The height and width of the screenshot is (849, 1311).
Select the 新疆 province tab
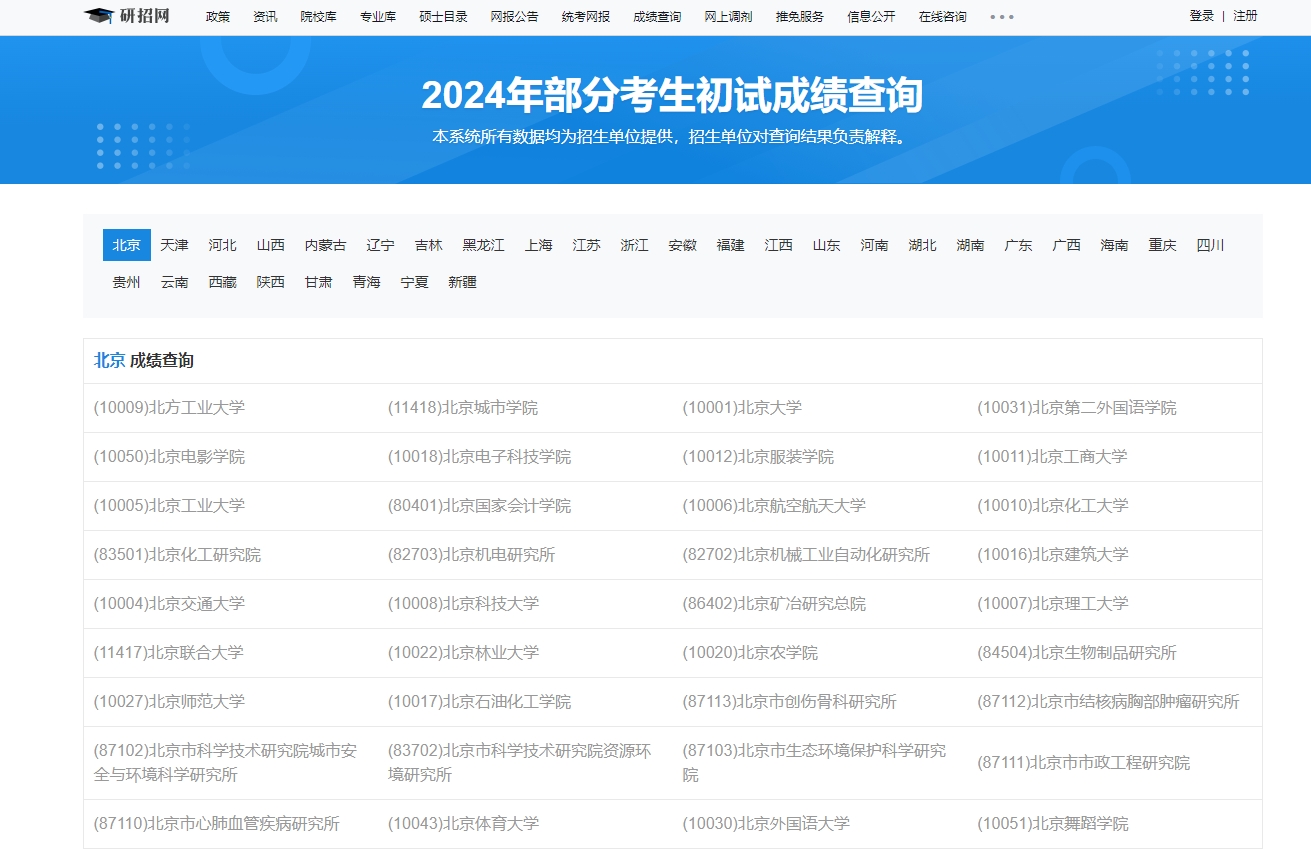point(462,282)
